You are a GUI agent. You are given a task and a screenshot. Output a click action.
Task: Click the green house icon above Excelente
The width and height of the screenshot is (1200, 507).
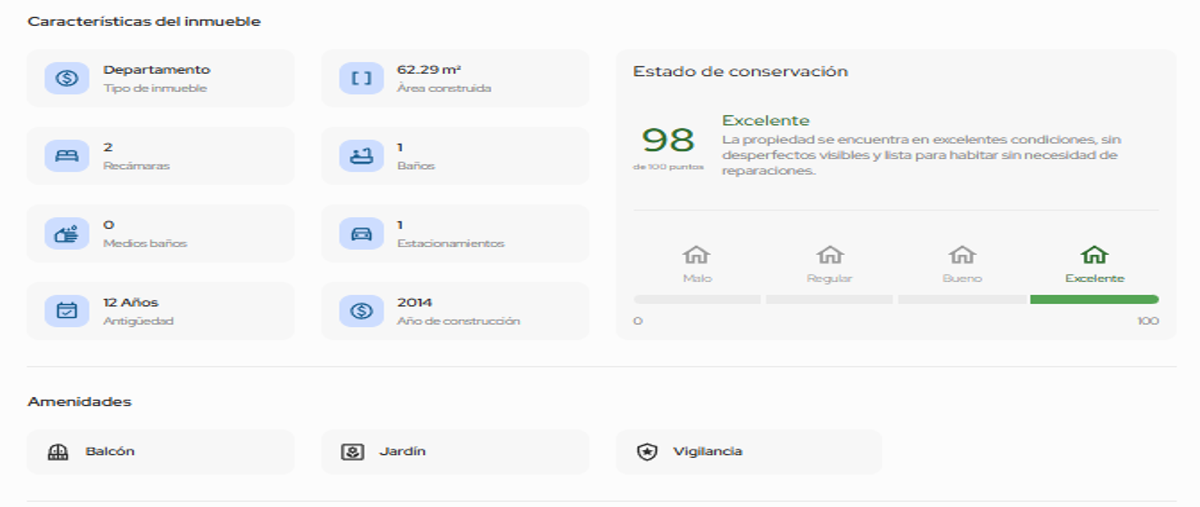[x=1095, y=254]
